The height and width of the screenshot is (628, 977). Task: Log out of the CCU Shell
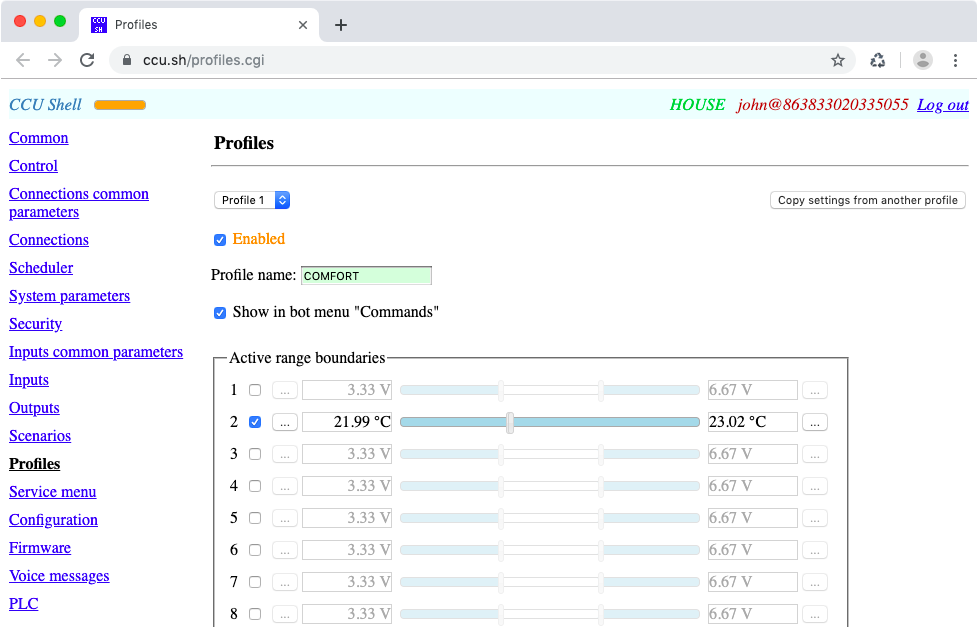tap(943, 105)
